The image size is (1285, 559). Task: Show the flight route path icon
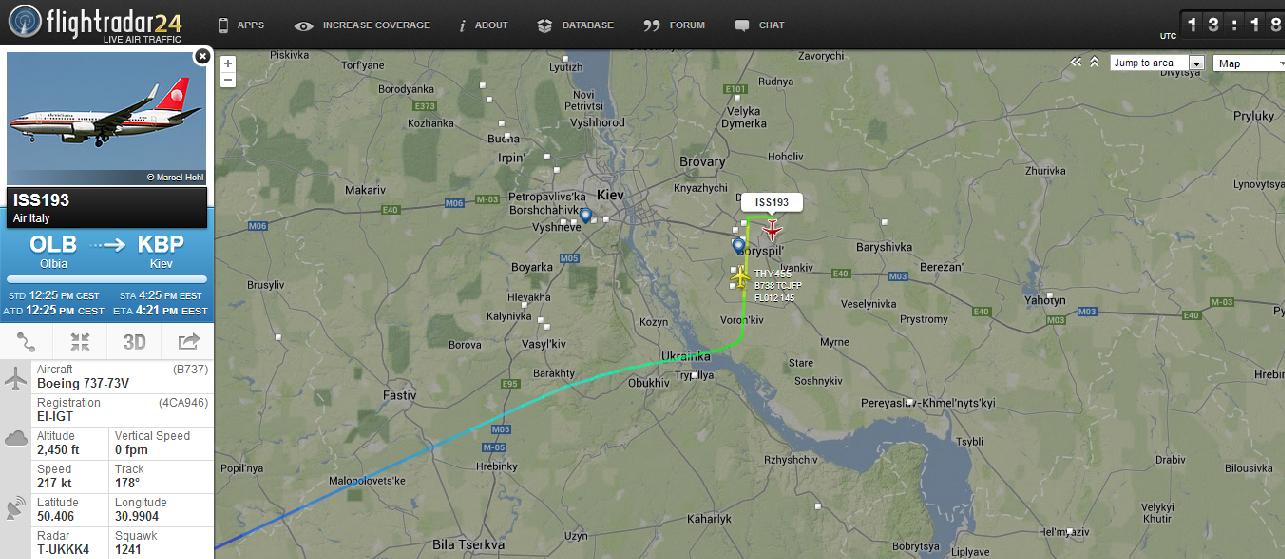tap(26, 342)
